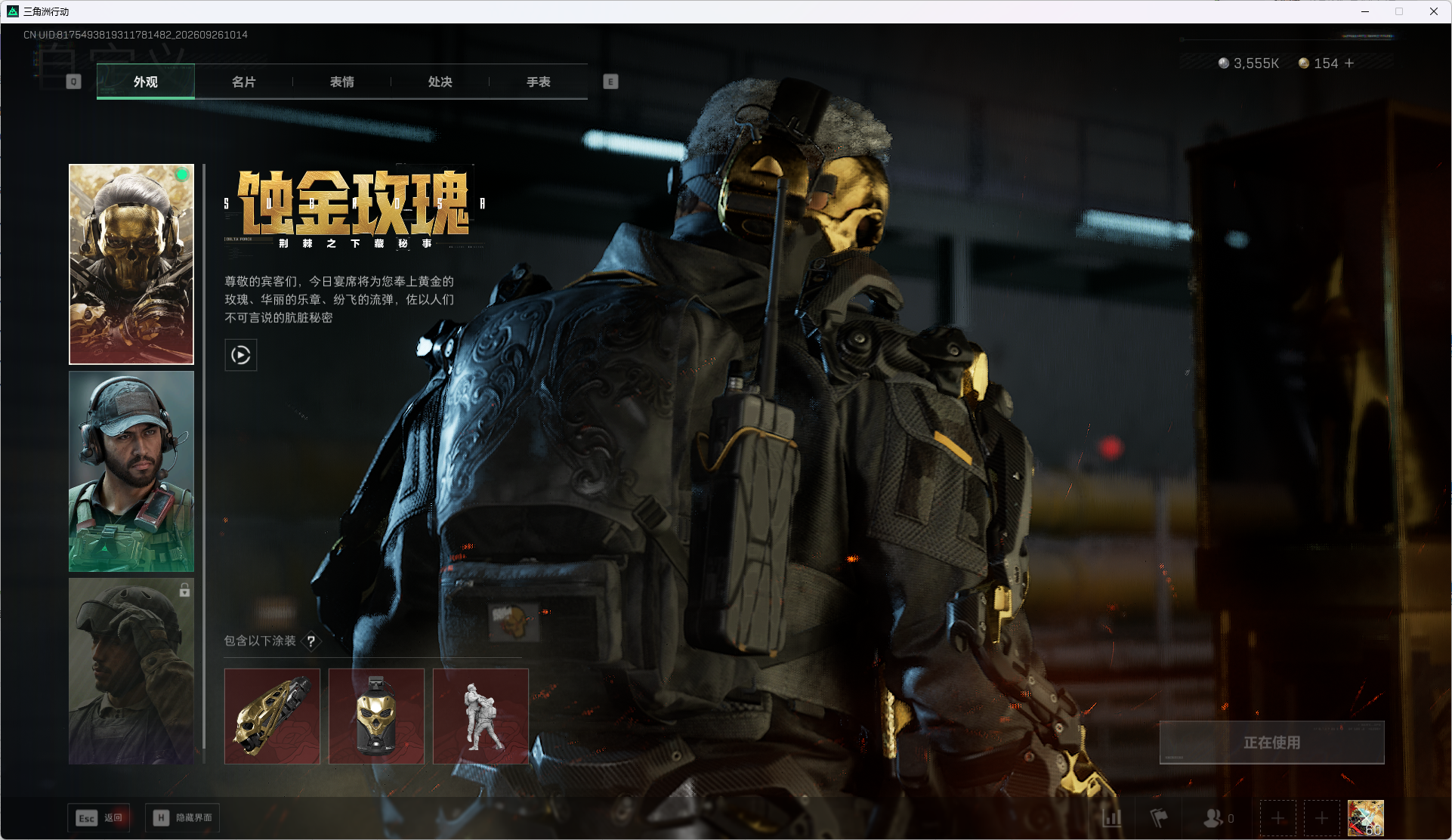Open the flag icon in bottom bar
1452x840 pixels.
(x=1159, y=818)
